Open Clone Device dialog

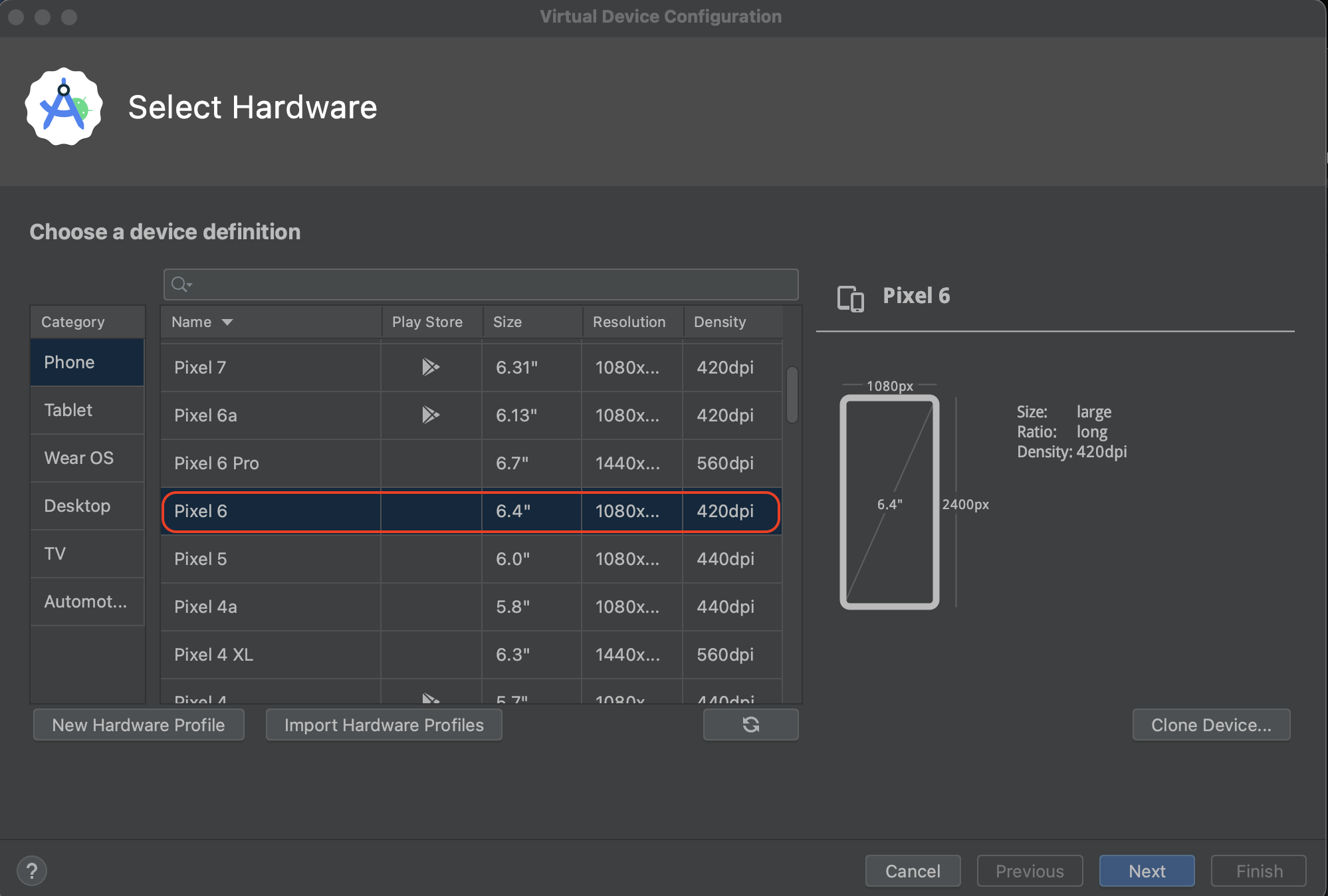pos(1211,725)
